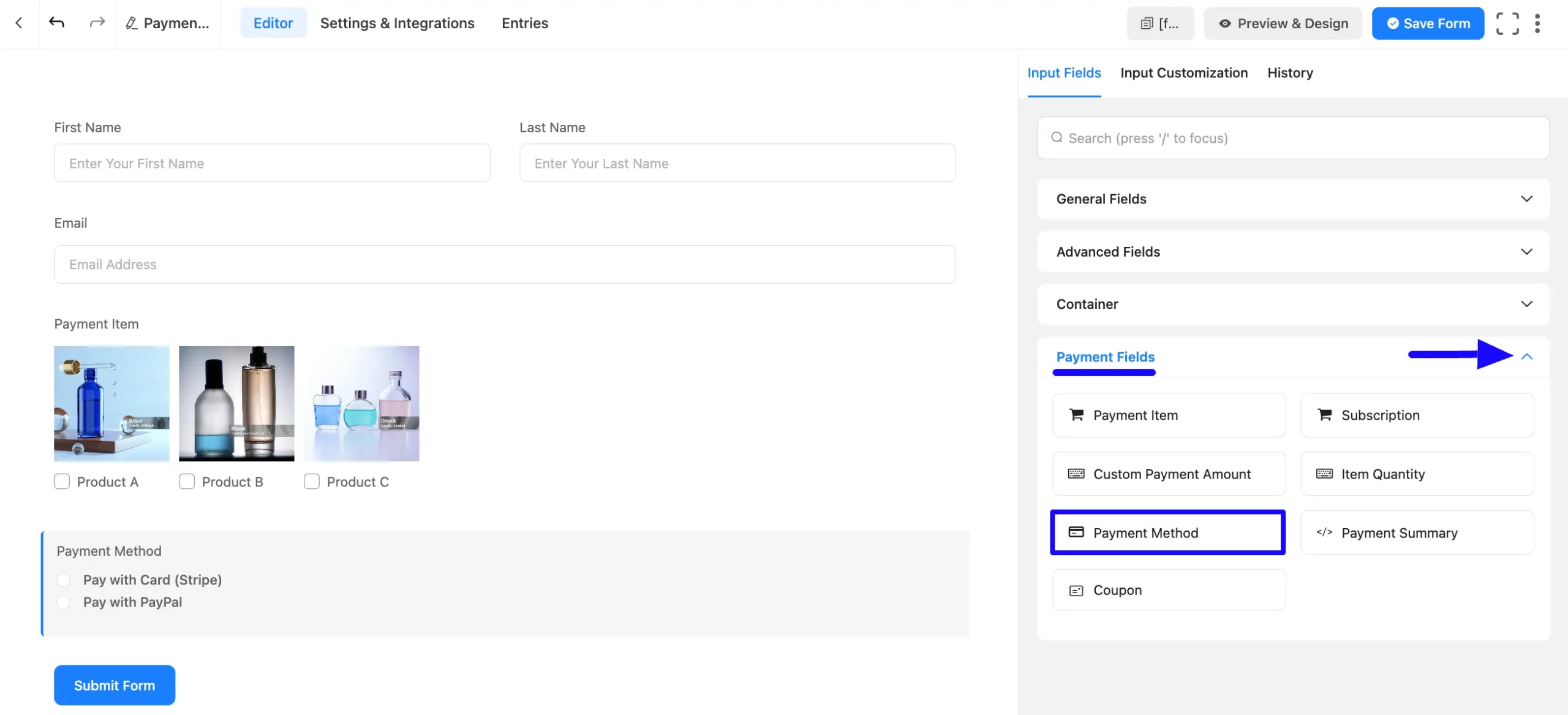Click the Save Form button

(x=1428, y=23)
